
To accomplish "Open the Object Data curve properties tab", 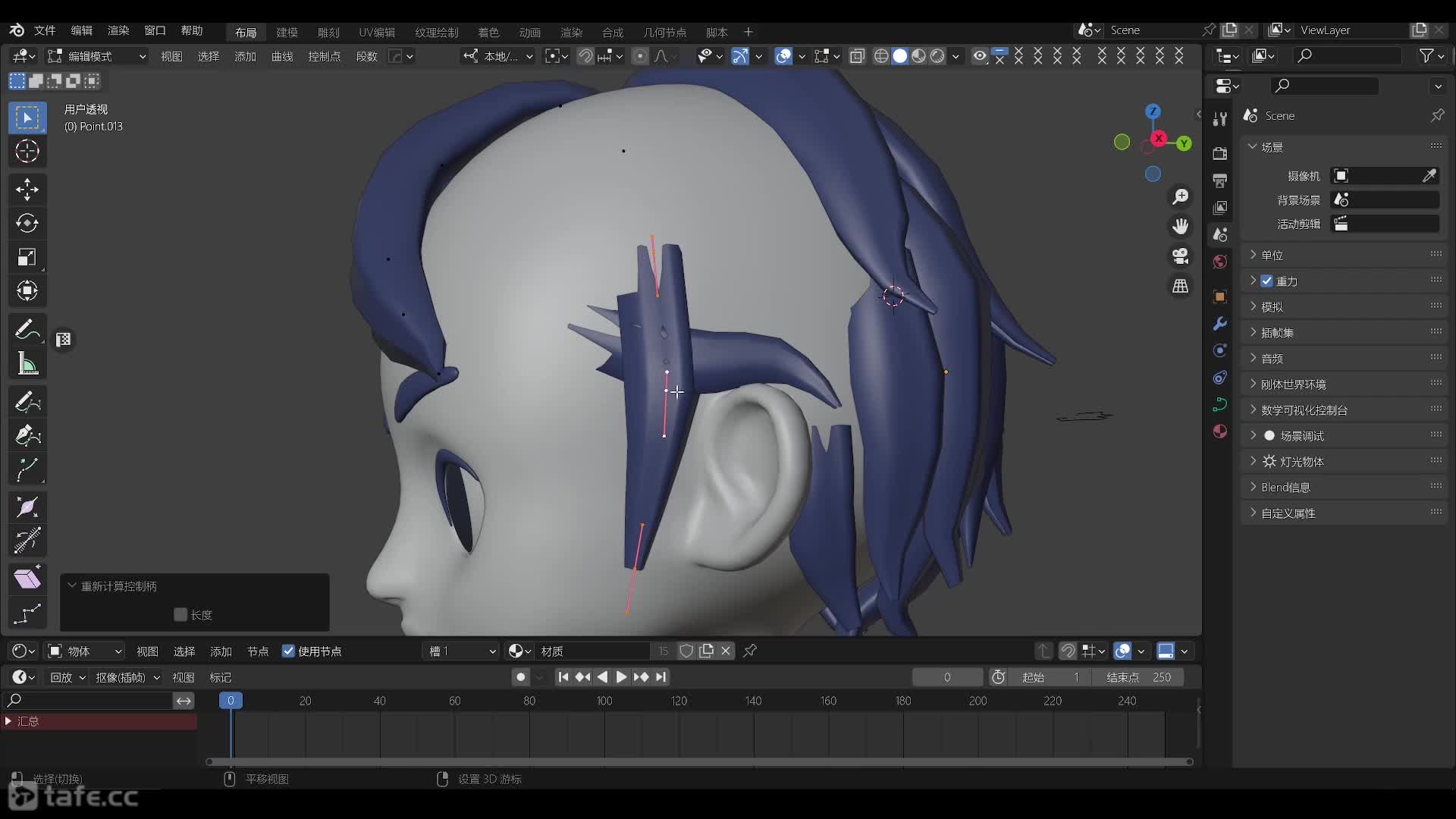I will coord(1219,404).
